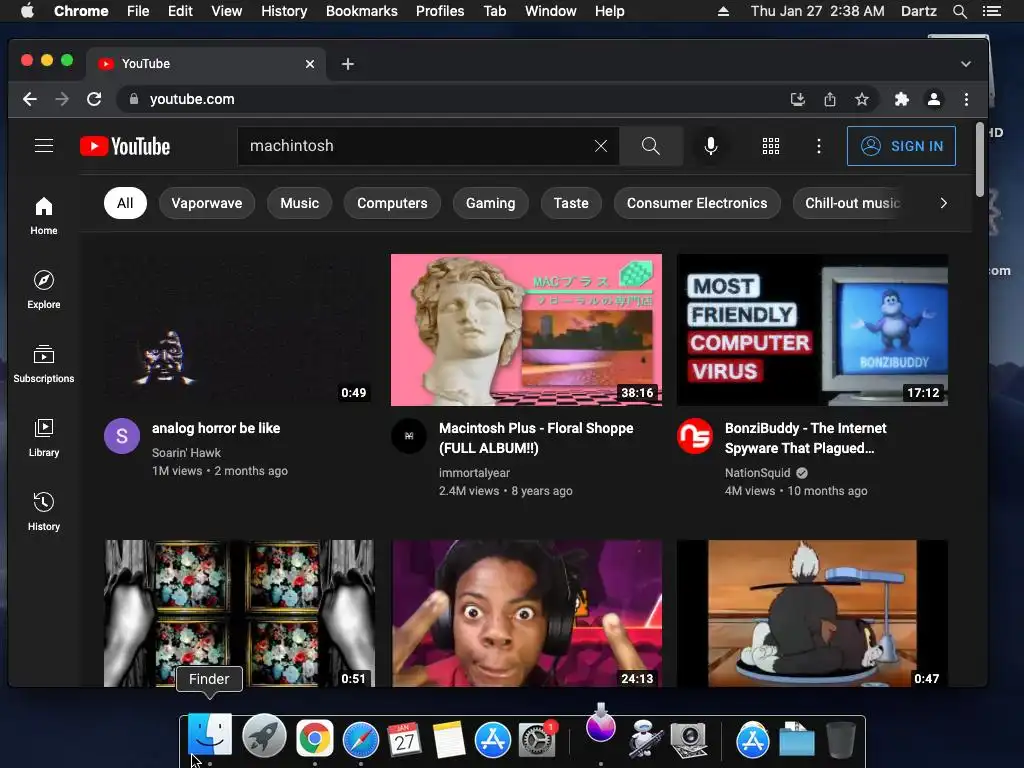This screenshot has width=1024, height=768.
Task: Open the Profiles menu
Action: click(440, 11)
